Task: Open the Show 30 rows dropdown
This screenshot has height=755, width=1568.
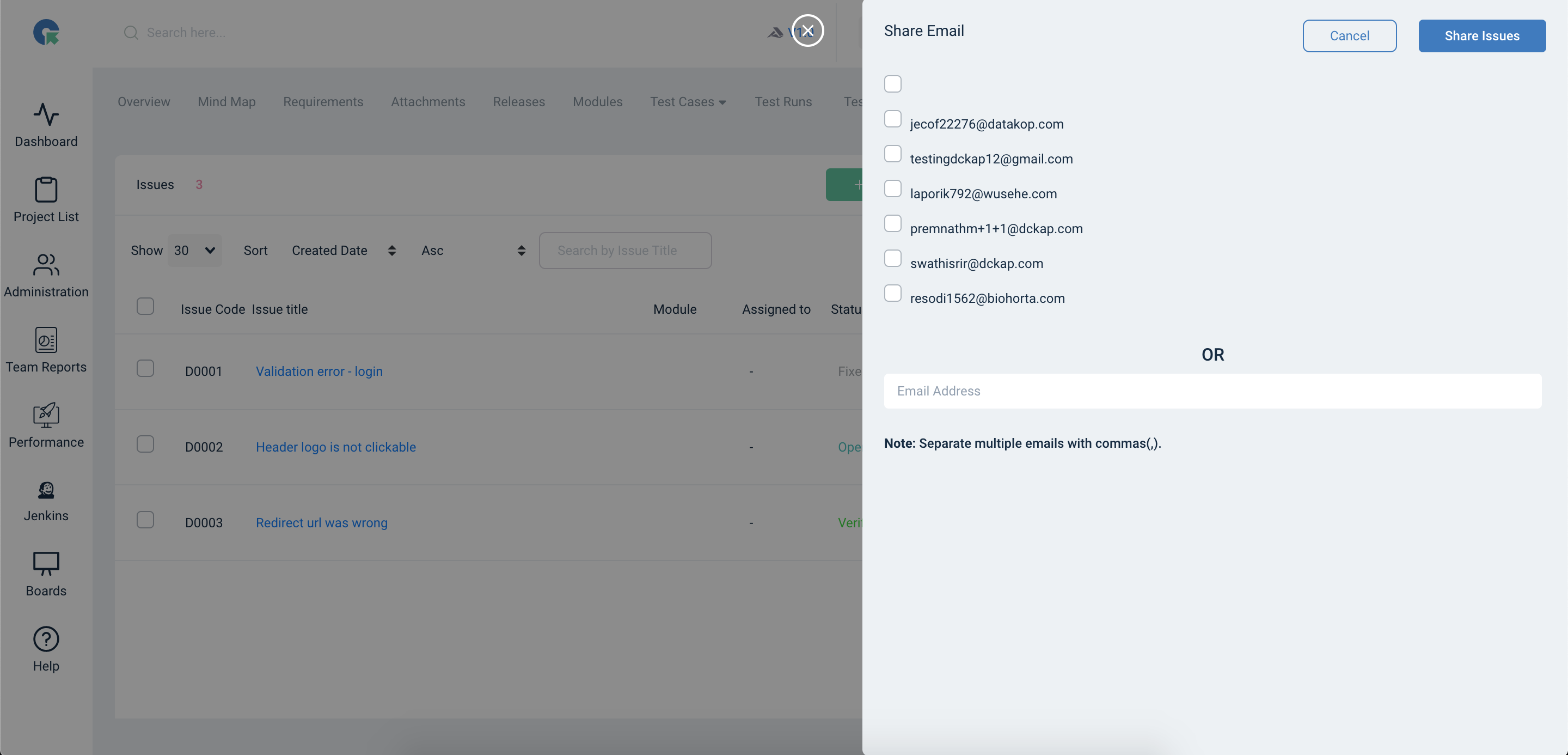Action: point(195,250)
